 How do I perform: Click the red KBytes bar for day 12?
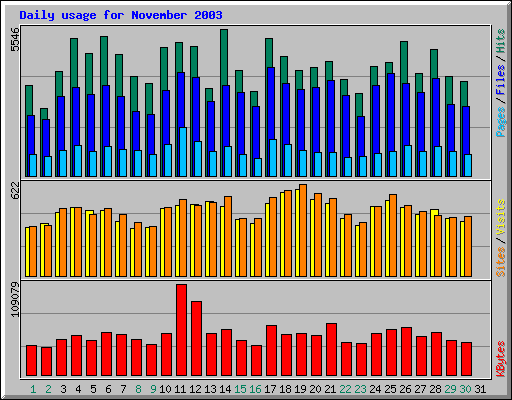(197, 339)
